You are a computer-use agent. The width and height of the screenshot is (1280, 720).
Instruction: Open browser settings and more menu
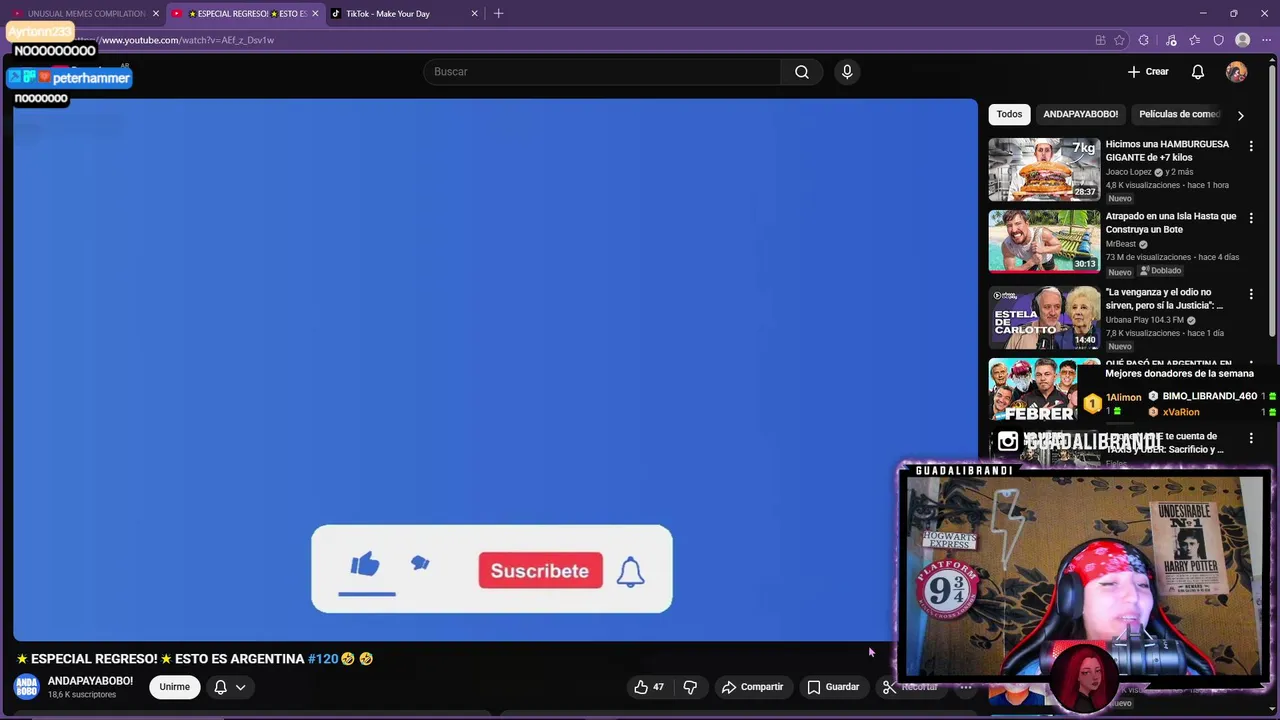coord(1266,40)
